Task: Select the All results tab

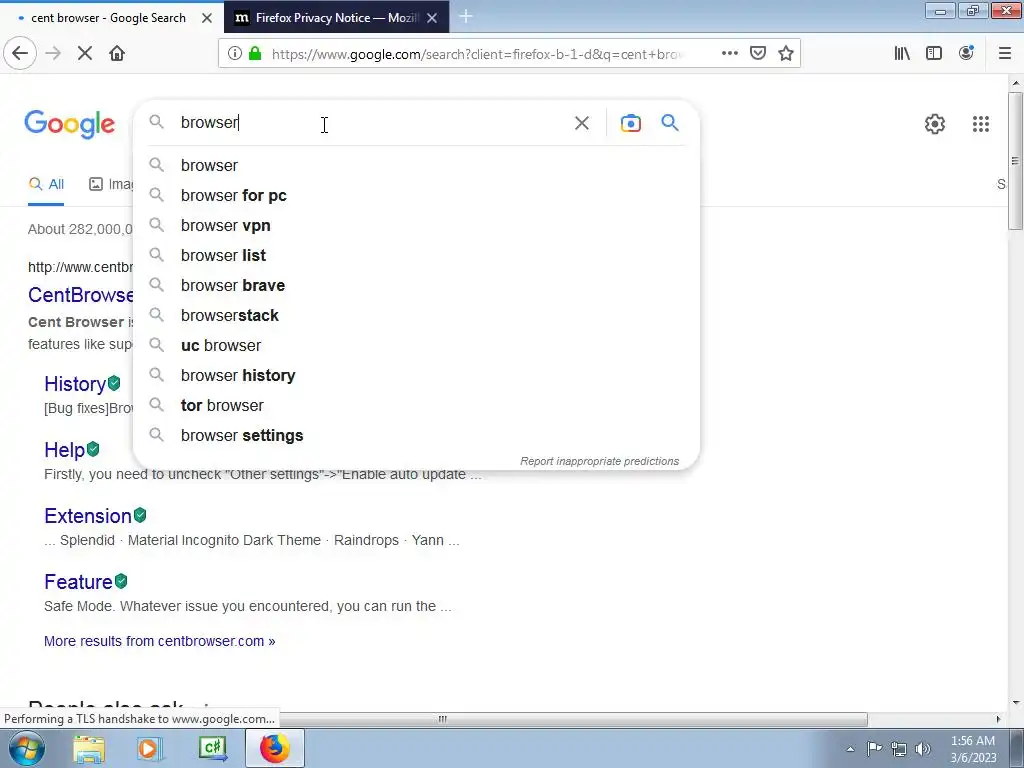Action: click(x=46, y=184)
